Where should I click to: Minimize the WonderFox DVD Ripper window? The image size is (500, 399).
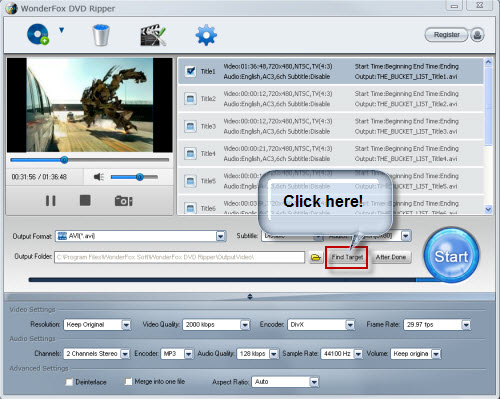coord(454,6)
